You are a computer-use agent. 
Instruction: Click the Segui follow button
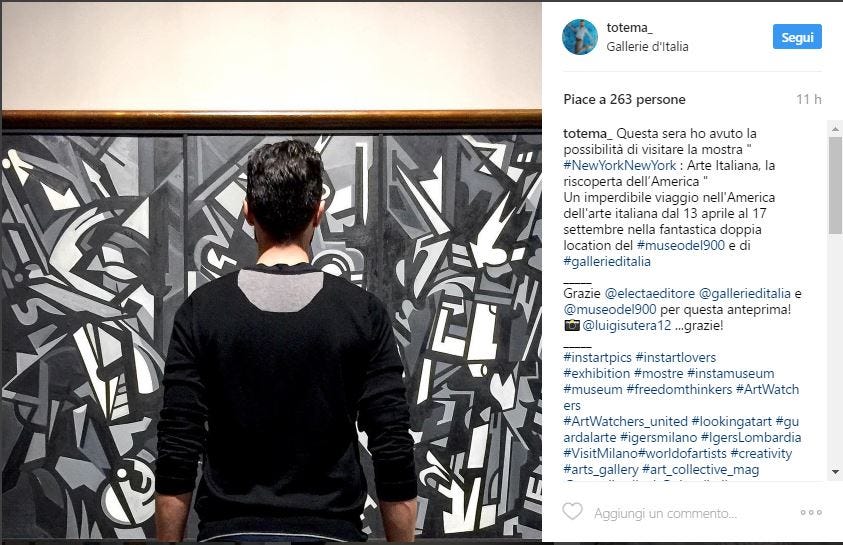pyautogui.click(x=797, y=37)
